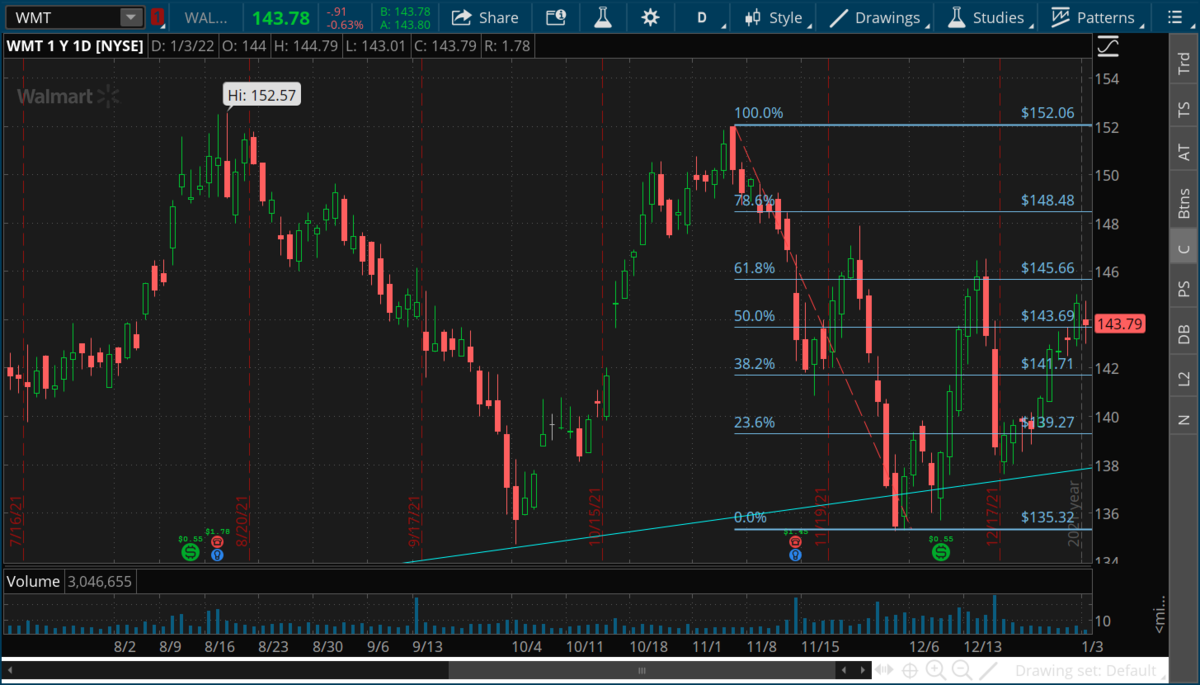Click the red earnings icon labeled $1.78
The height and width of the screenshot is (685, 1200).
217,541
